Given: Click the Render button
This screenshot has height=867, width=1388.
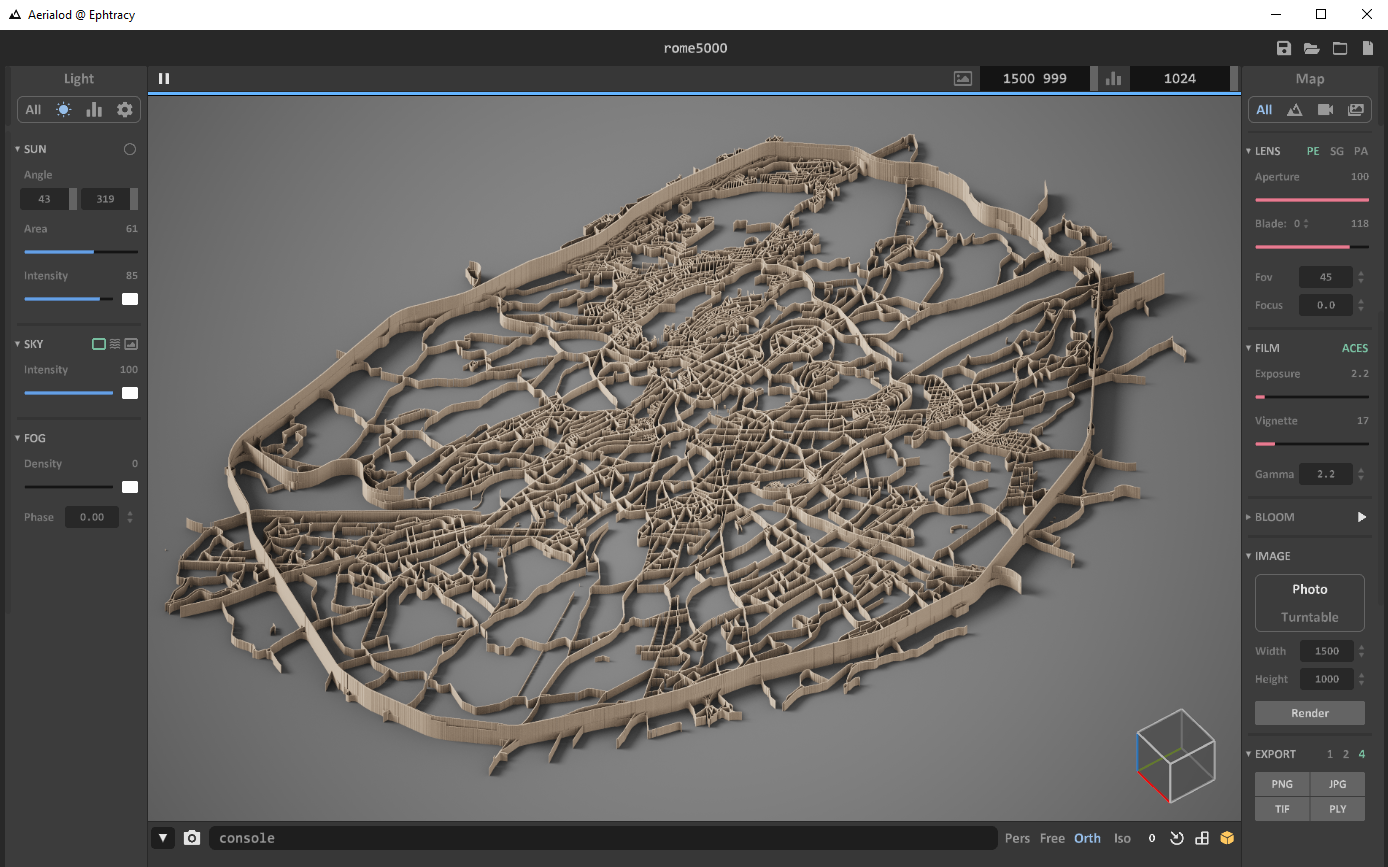Looking at the screenshot, I should click(x=1309, y=713).
